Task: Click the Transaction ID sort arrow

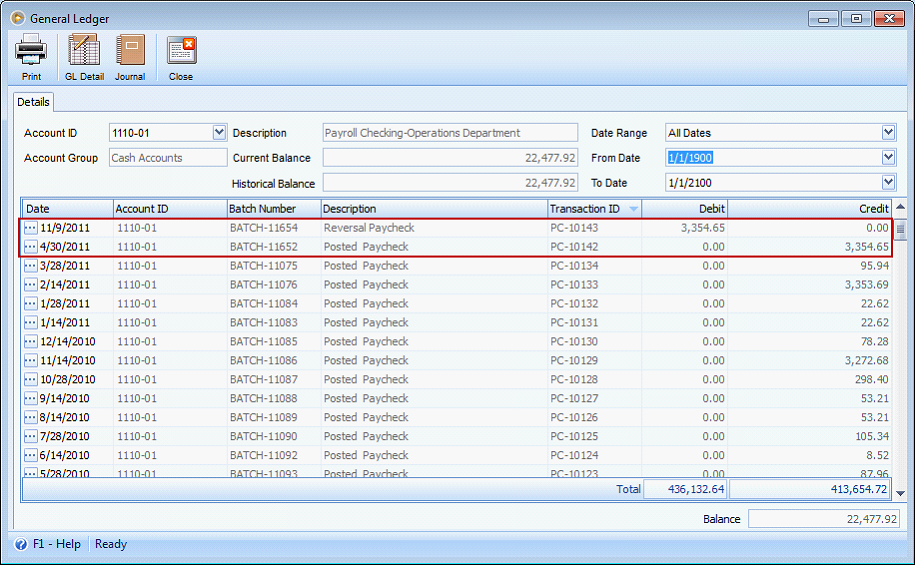Action: 633,209
